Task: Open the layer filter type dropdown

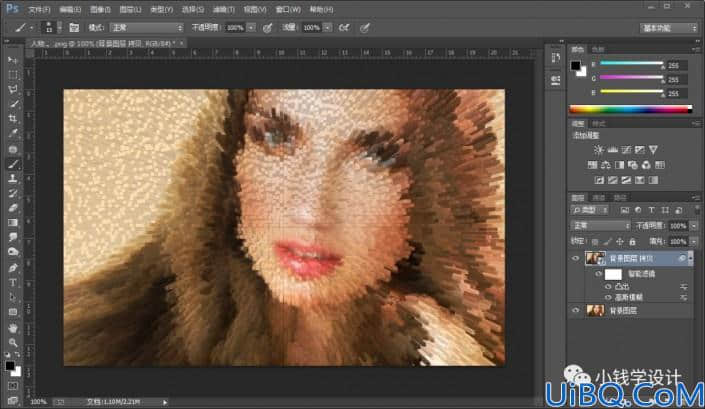Action: 590,210
